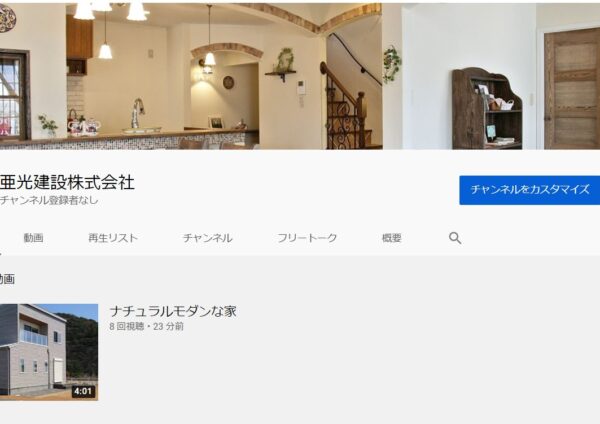The height and width of the screenshot is (424, 600).
Task: Open the channel search magnifier icon
Action: pyautogui.click(x=455, y=238)
